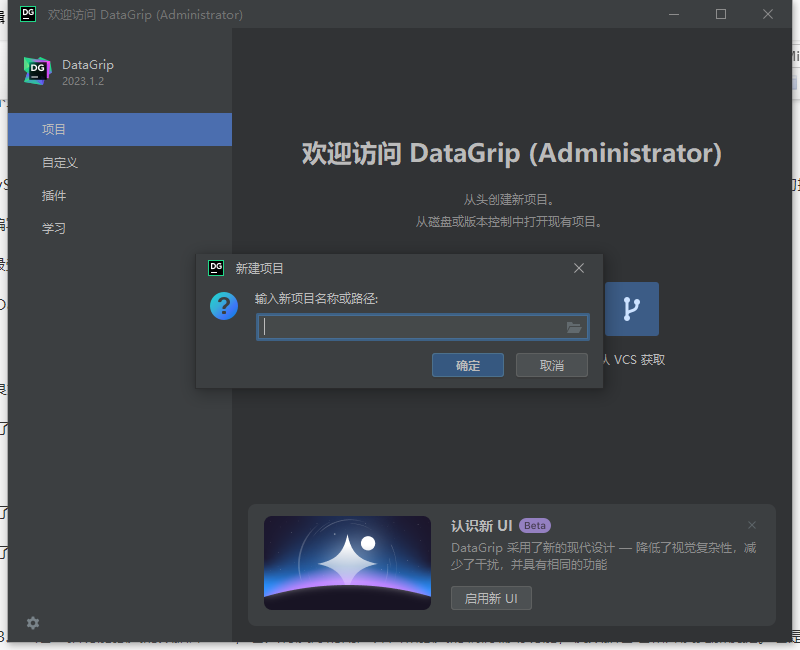
Task: Click the DataGrip logo in the sidebar
Action: pos(37,71)
